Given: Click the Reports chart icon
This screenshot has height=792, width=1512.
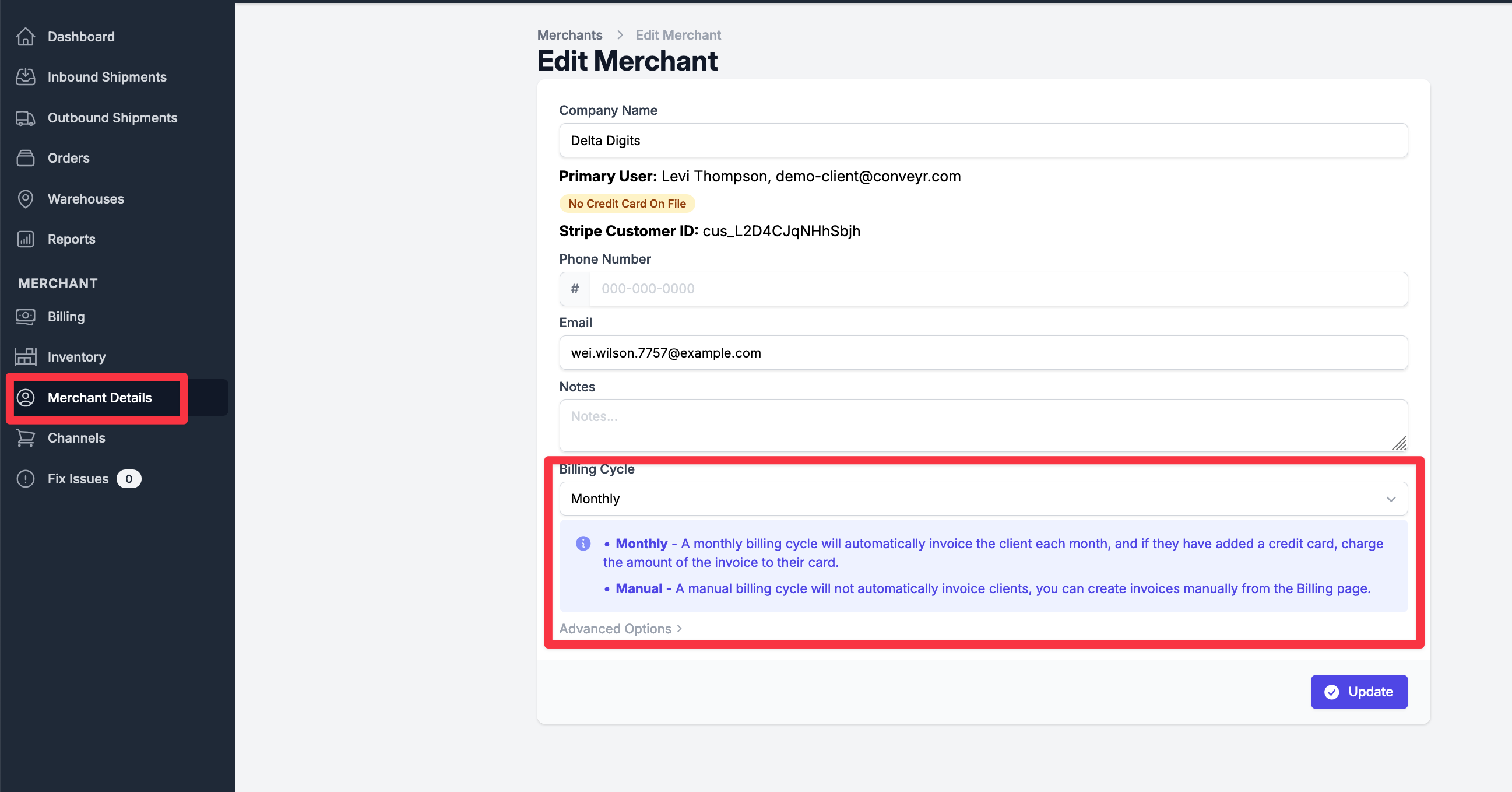Looking at the screenshot, I should pos(25,239).
